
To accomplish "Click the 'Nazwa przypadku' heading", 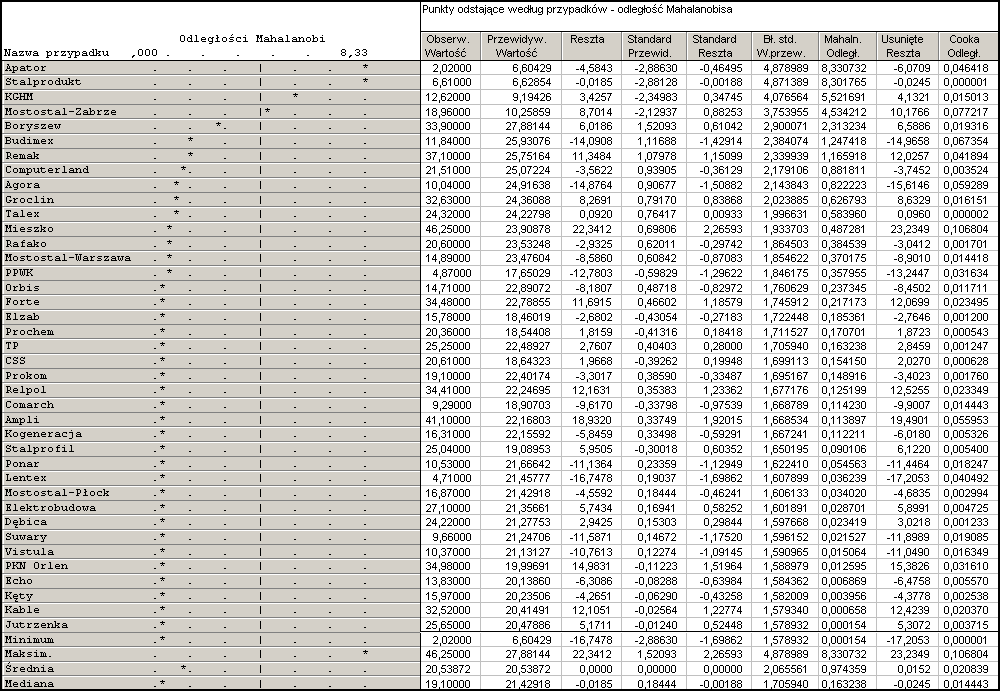I will (56, 53).
